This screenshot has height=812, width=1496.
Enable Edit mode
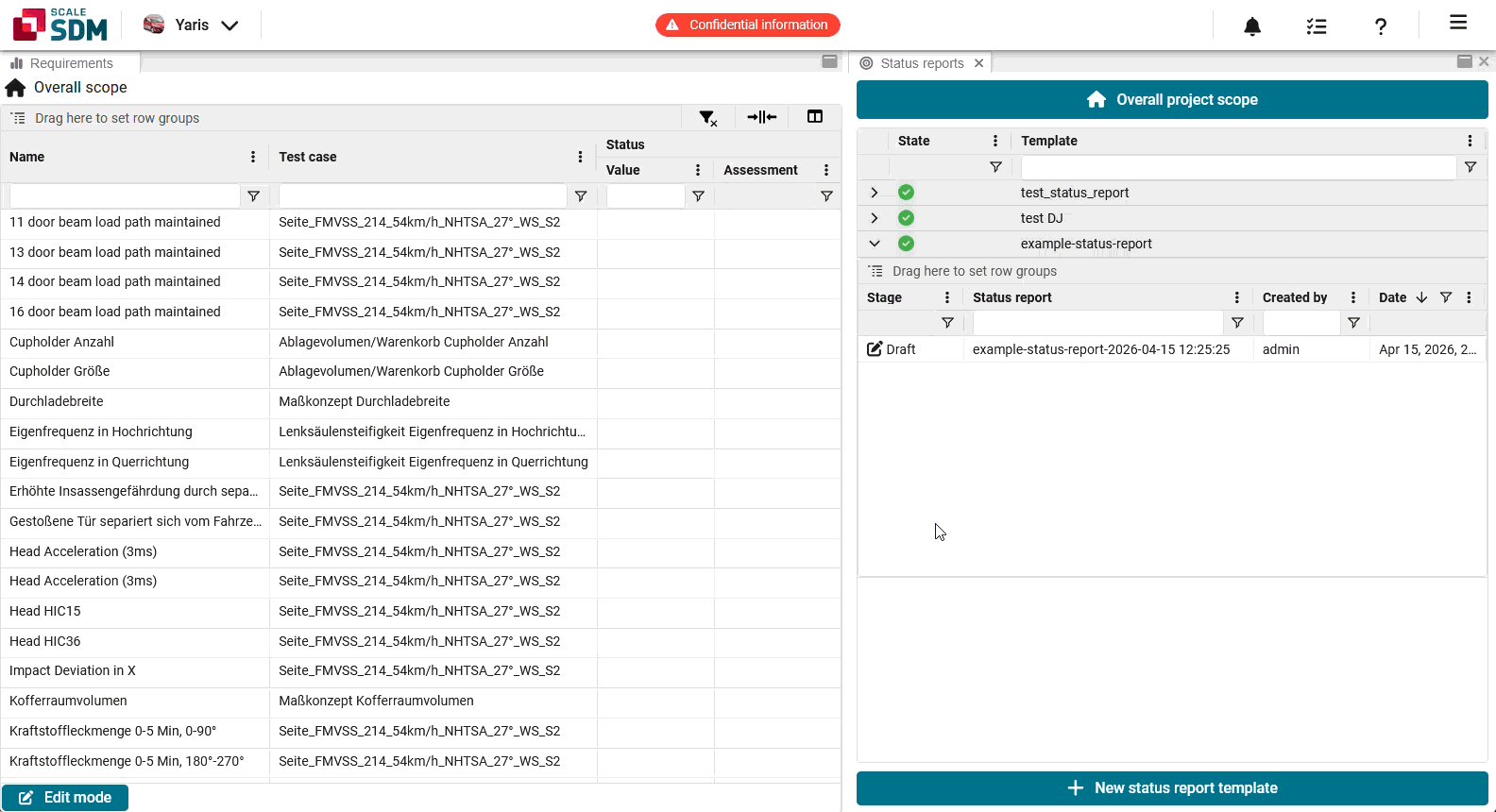pyautogui.click(x=65, y=798)
